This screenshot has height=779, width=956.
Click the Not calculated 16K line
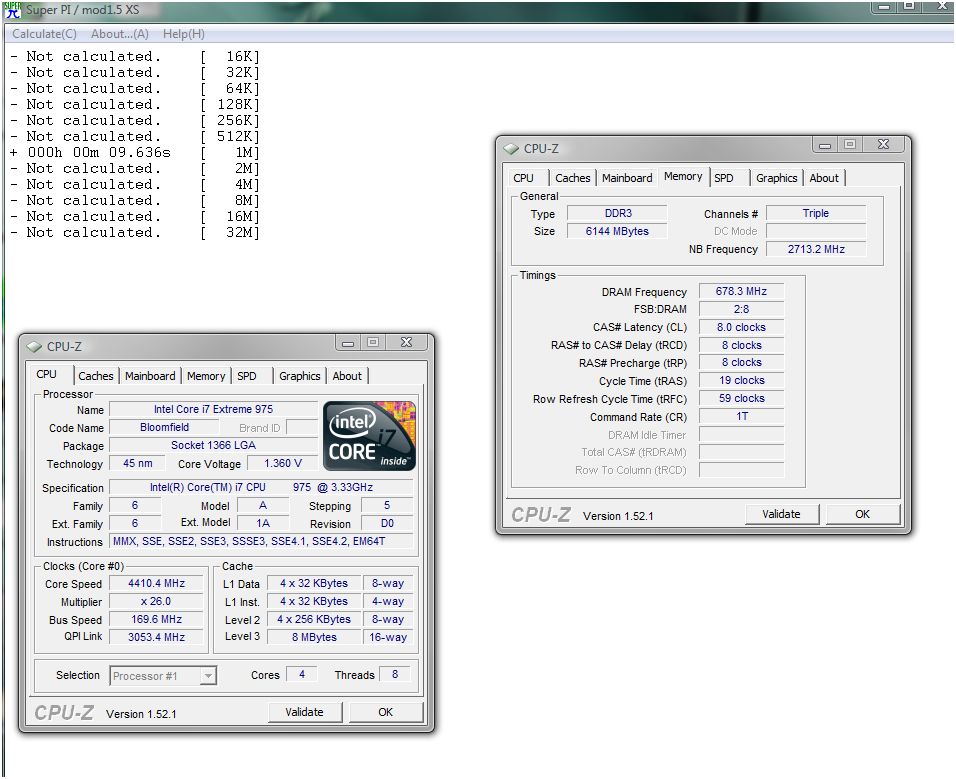(135, 57)
